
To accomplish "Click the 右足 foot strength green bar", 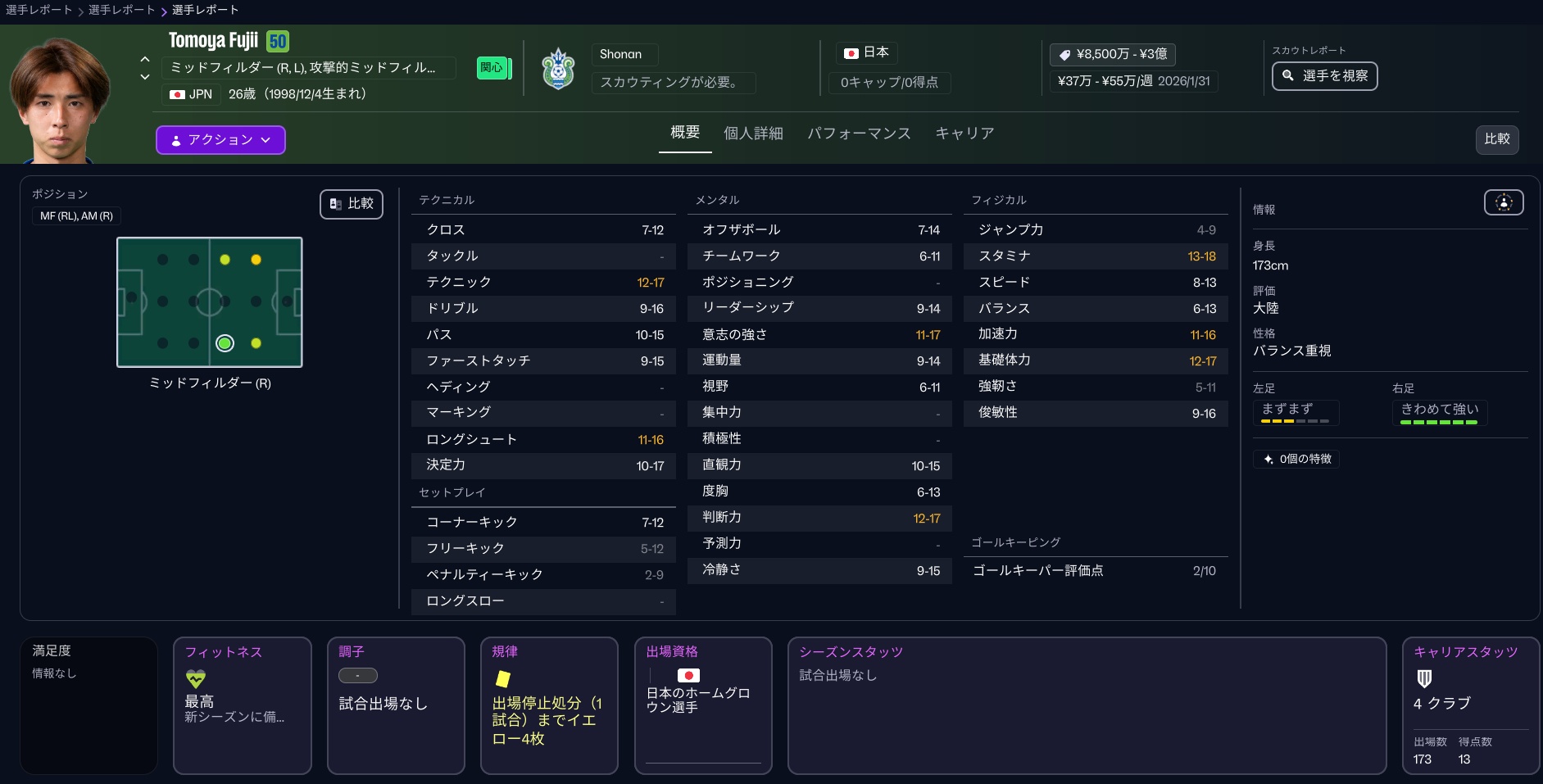I will pos(1438,422).
